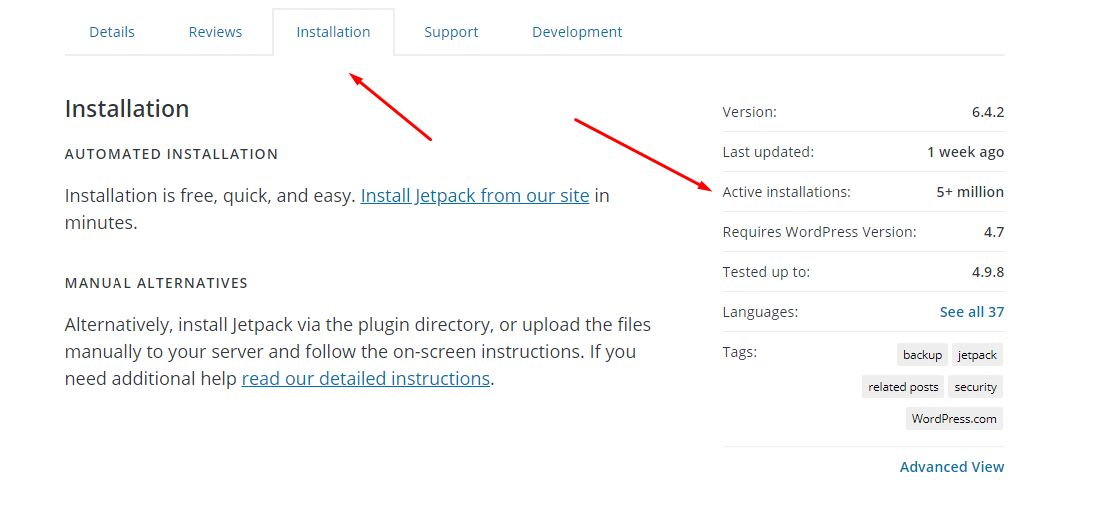Switch to the Reviews tab
This screenshot has width=1102, height=509.
tap(215, 32)
